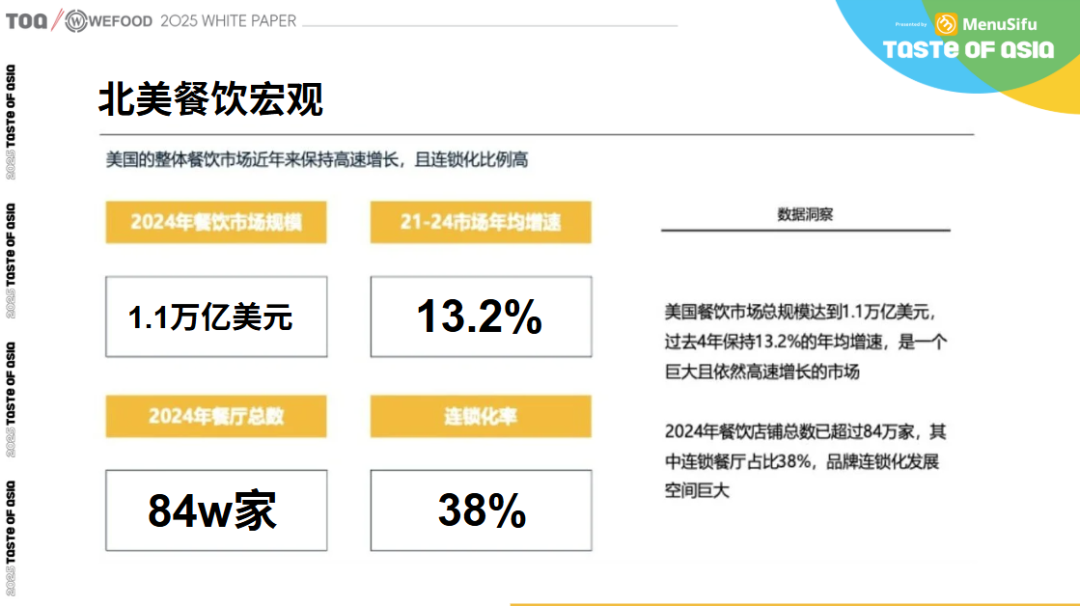Viewport: 1080px width, 606px height.
Task: Click the paragraph starting 美国餐饮市场总规模
Action: (806, 342)
